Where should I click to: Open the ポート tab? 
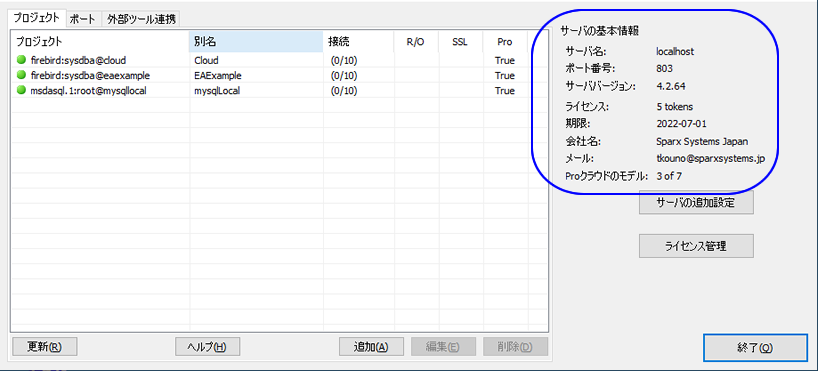[x=83, y=19]
